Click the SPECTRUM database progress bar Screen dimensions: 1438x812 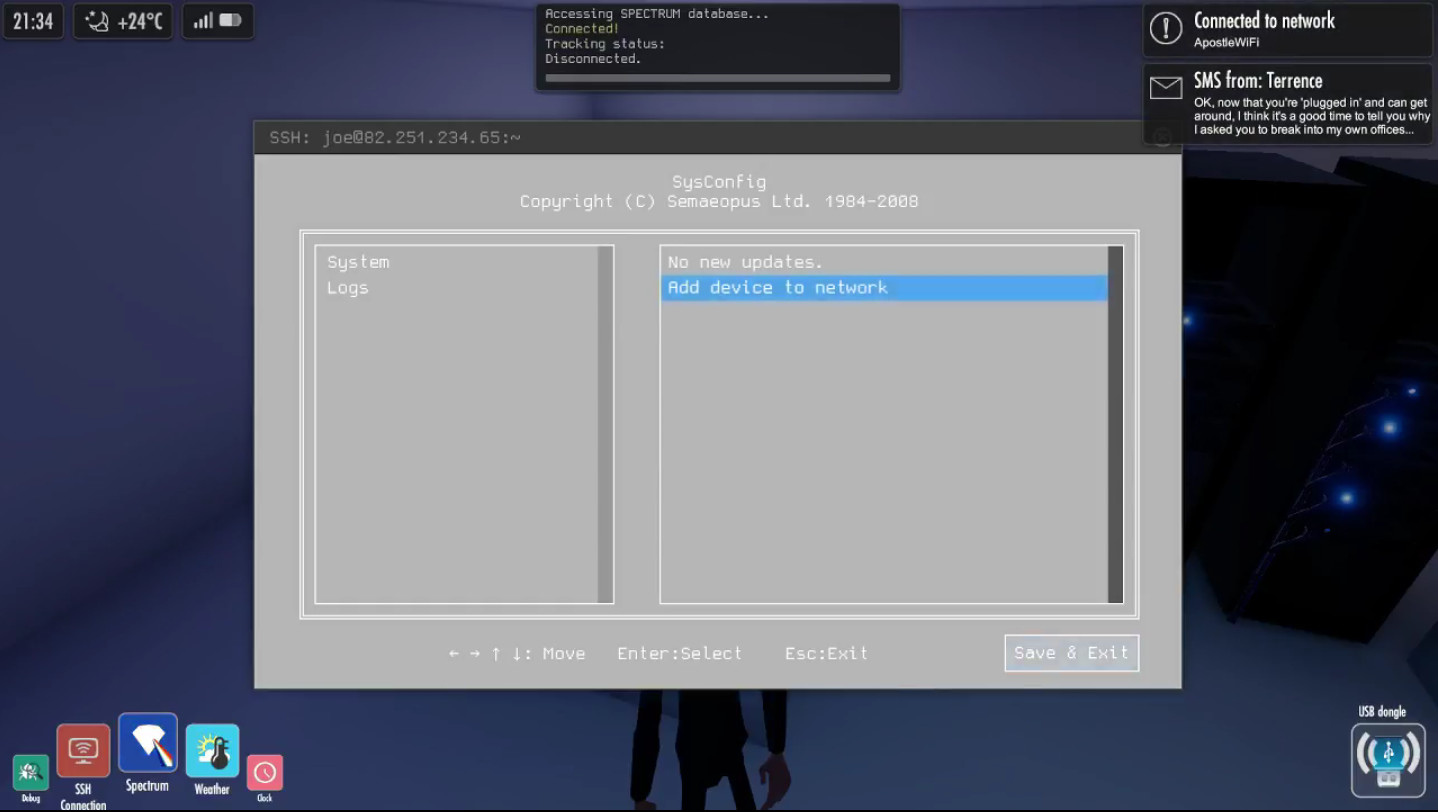(x=717, y=78)
